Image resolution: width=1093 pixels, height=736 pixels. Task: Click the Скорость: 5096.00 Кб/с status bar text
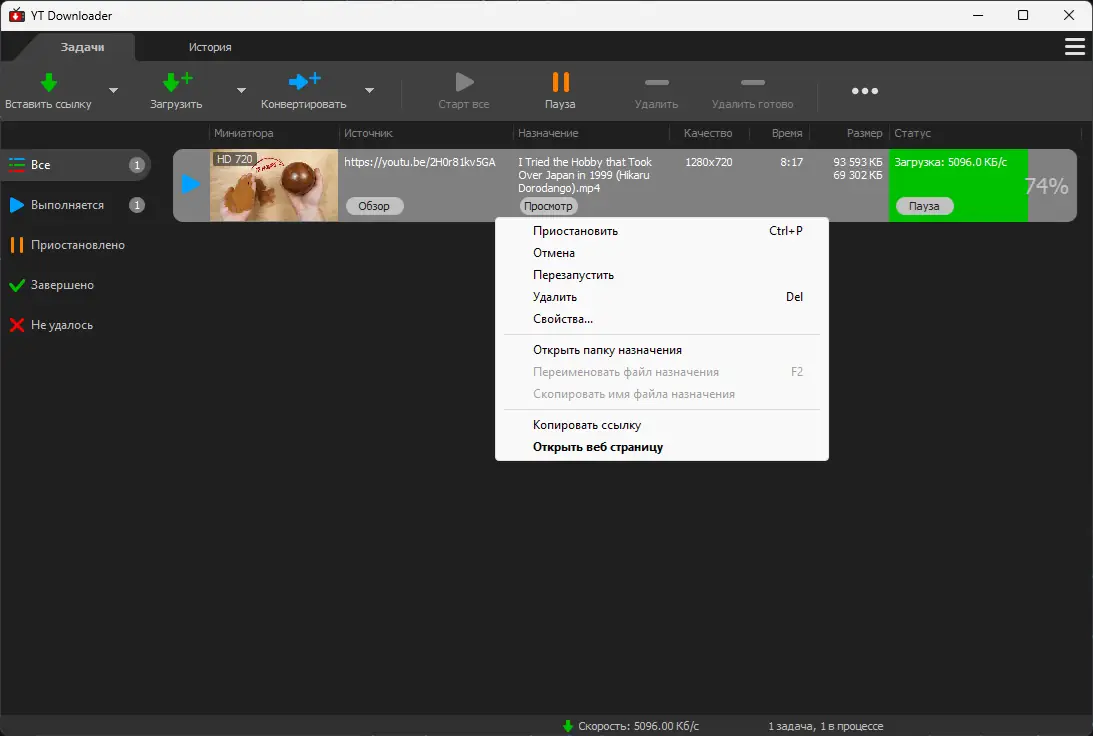click(x=639, y=726)
